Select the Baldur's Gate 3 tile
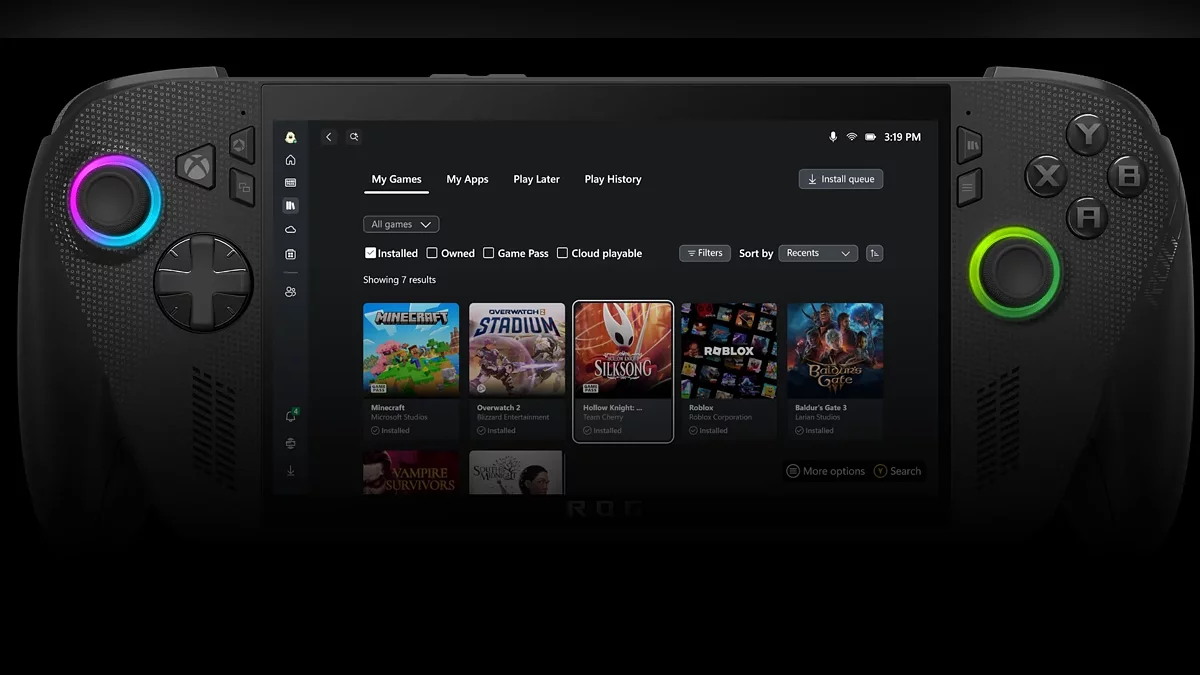The height and width of the screenshot is (675, 1200). tap(835, 371)
